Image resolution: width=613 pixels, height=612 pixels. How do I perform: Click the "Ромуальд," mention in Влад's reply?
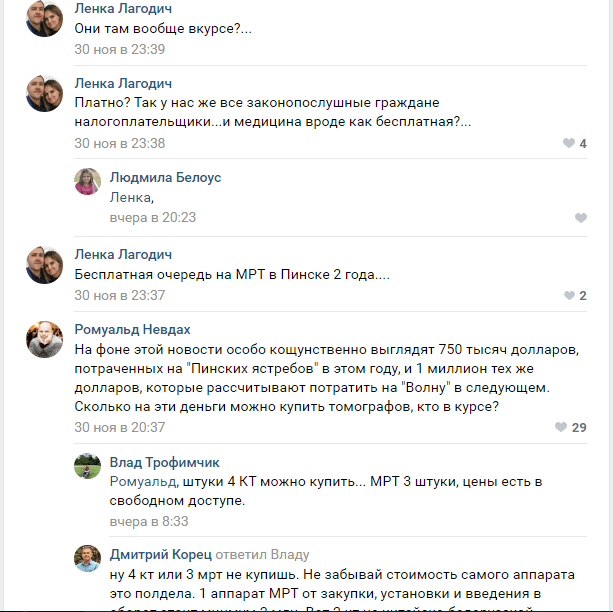[x=143, y=482]
